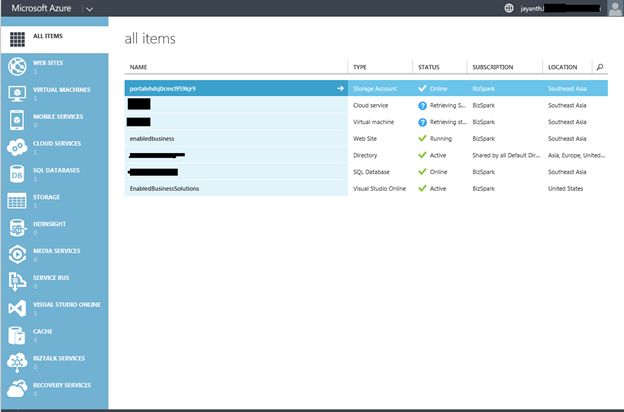Open SQL Databases DB icon
The height and width of the screenshot is (412, 624).
point(17,174)
